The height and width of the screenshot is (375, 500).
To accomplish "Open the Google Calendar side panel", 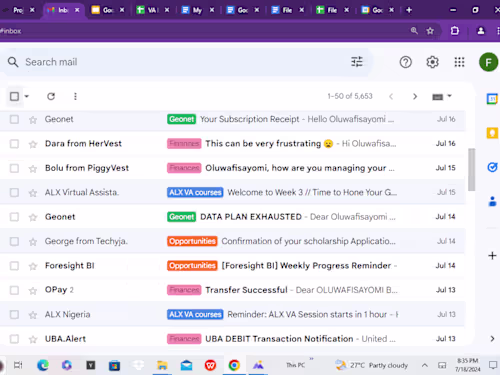I will pyautogui.click(x=492, y=99).
